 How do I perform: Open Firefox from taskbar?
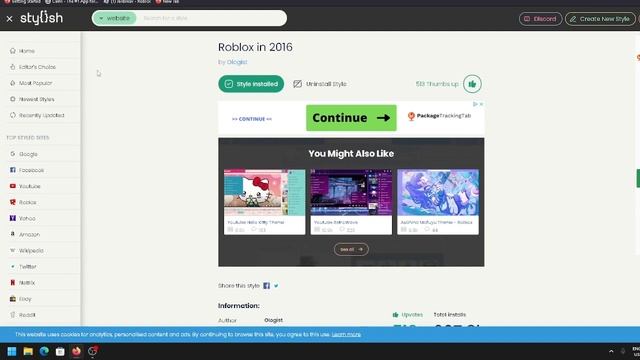76,351
